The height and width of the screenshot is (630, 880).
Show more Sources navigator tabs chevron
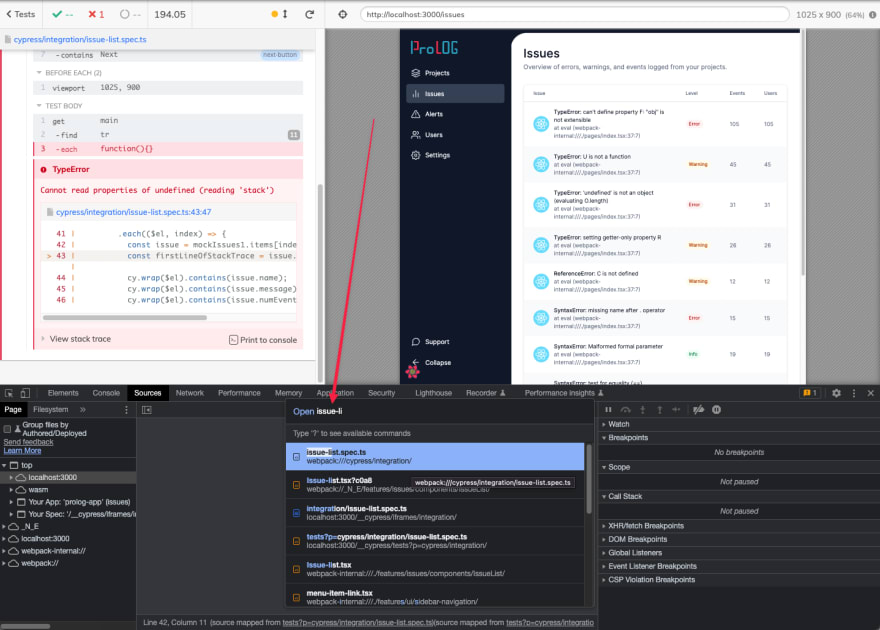coord(82,410)
